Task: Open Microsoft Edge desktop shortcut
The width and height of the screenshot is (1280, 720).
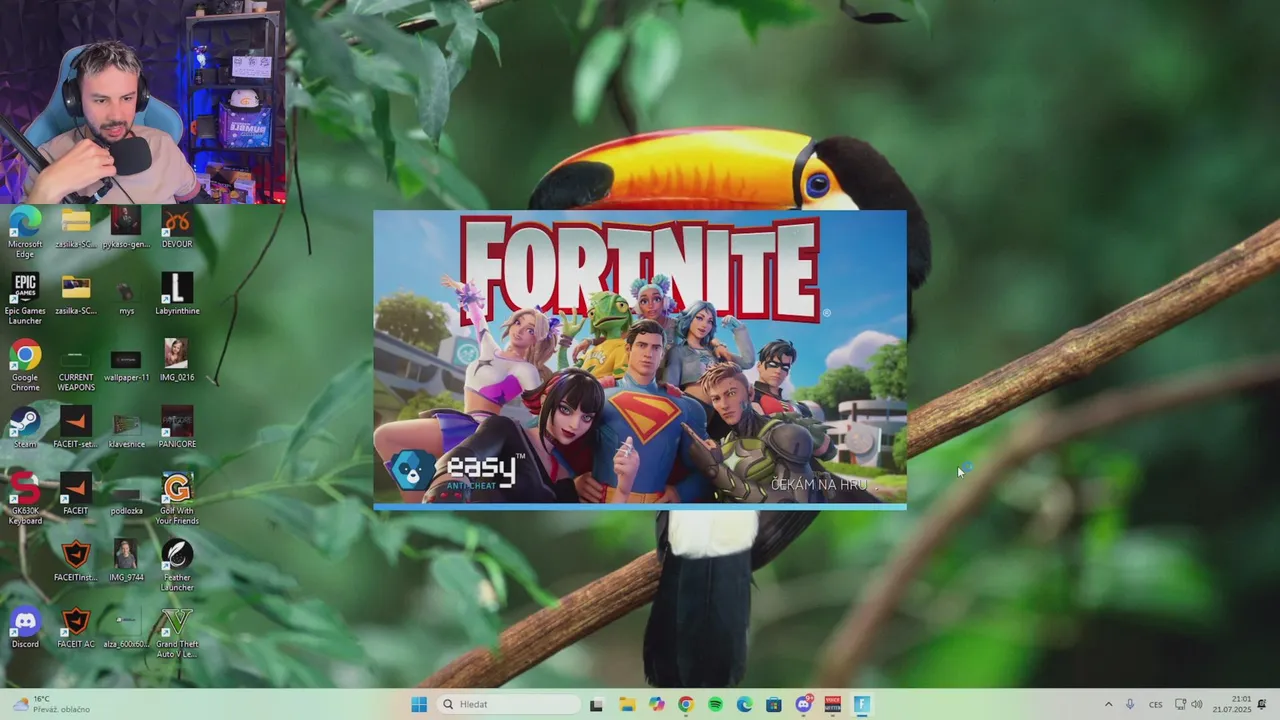Action: pos(25,232)
